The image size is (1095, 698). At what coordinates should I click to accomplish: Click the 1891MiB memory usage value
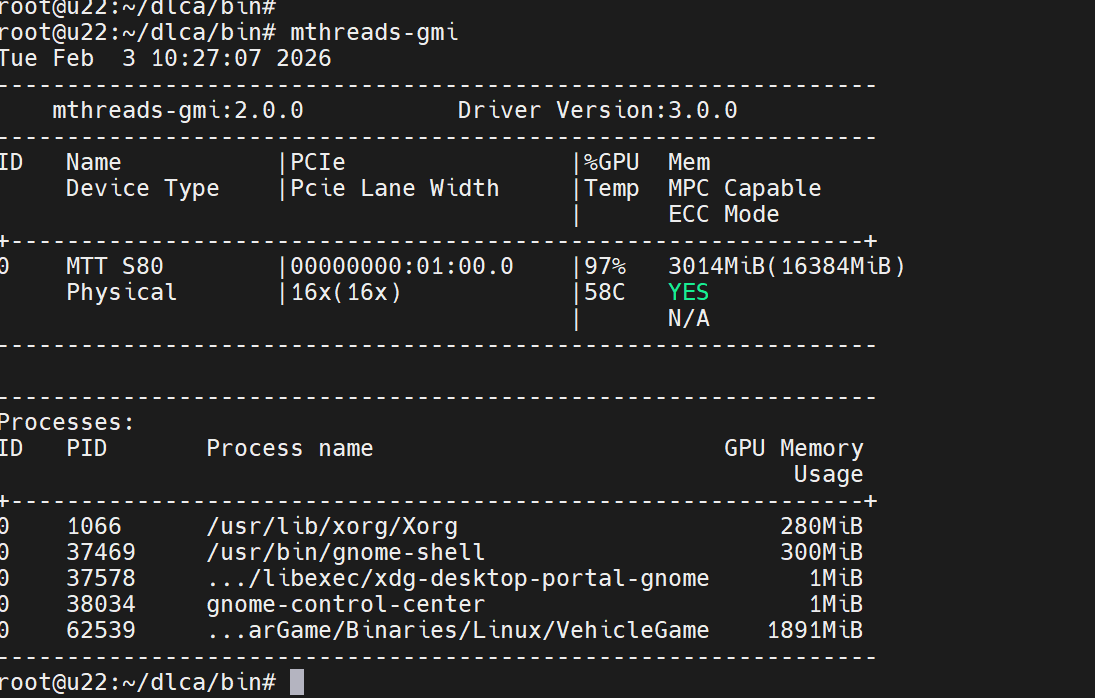tap(814, 630)
